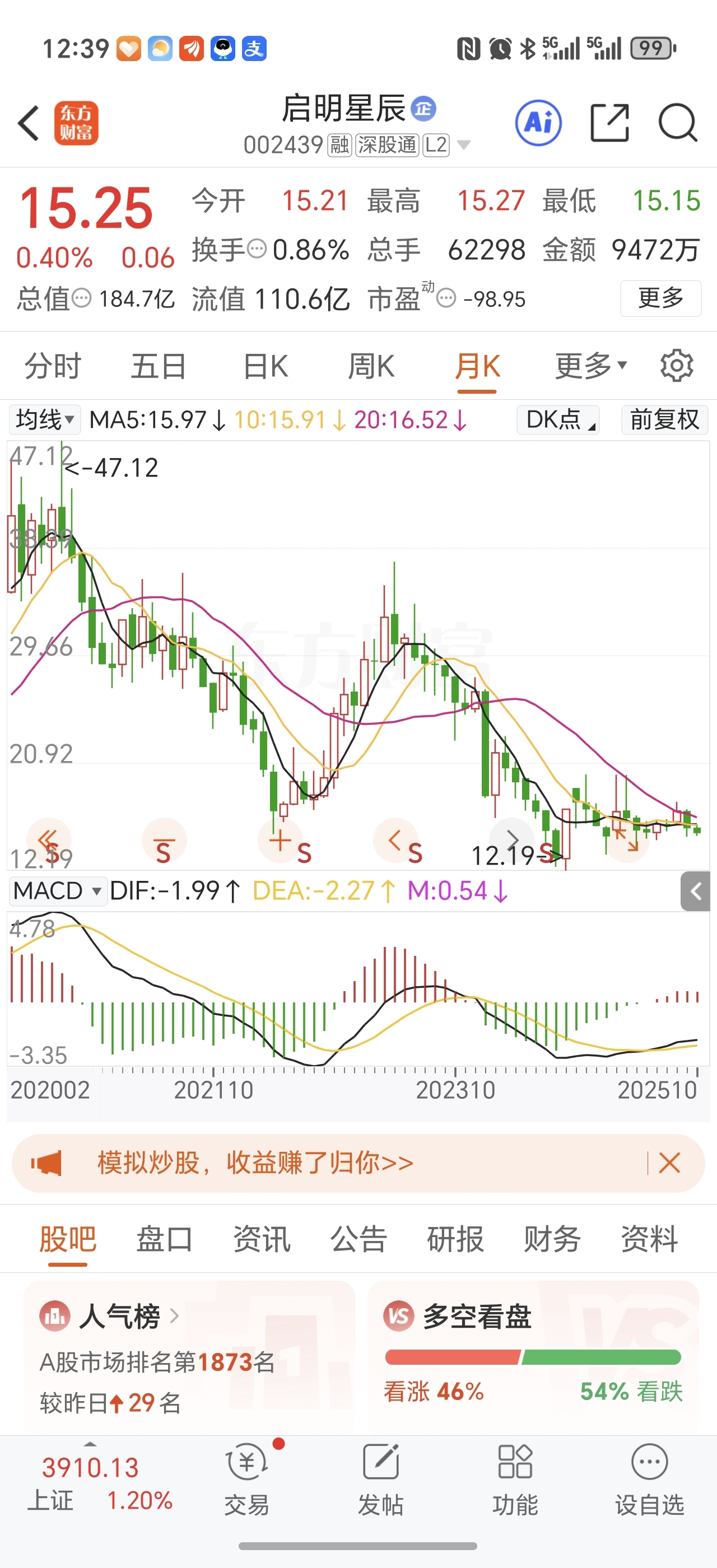Tap the 人气榜 chart icon
The height and width of the screenshot is (1568, 717).
[x=55, y=1317]
